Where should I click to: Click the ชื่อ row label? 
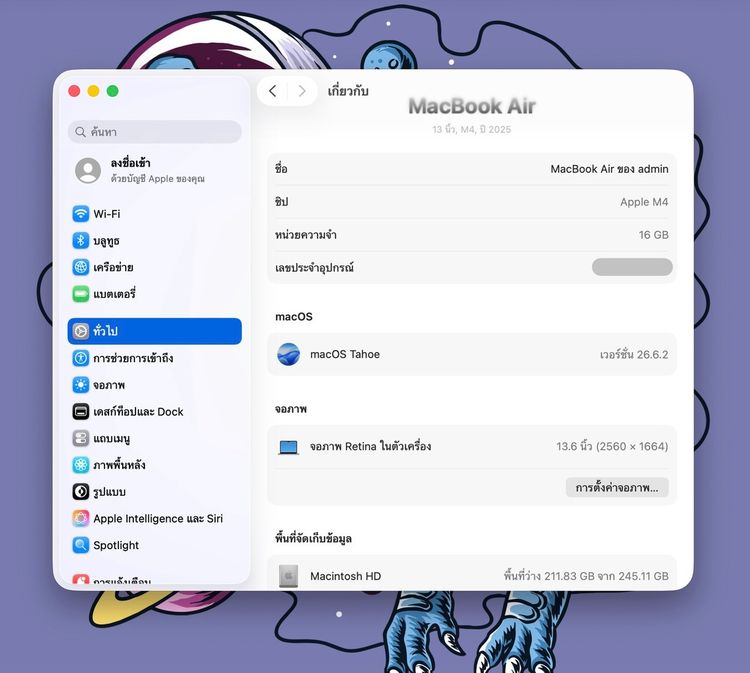[281, 168]
